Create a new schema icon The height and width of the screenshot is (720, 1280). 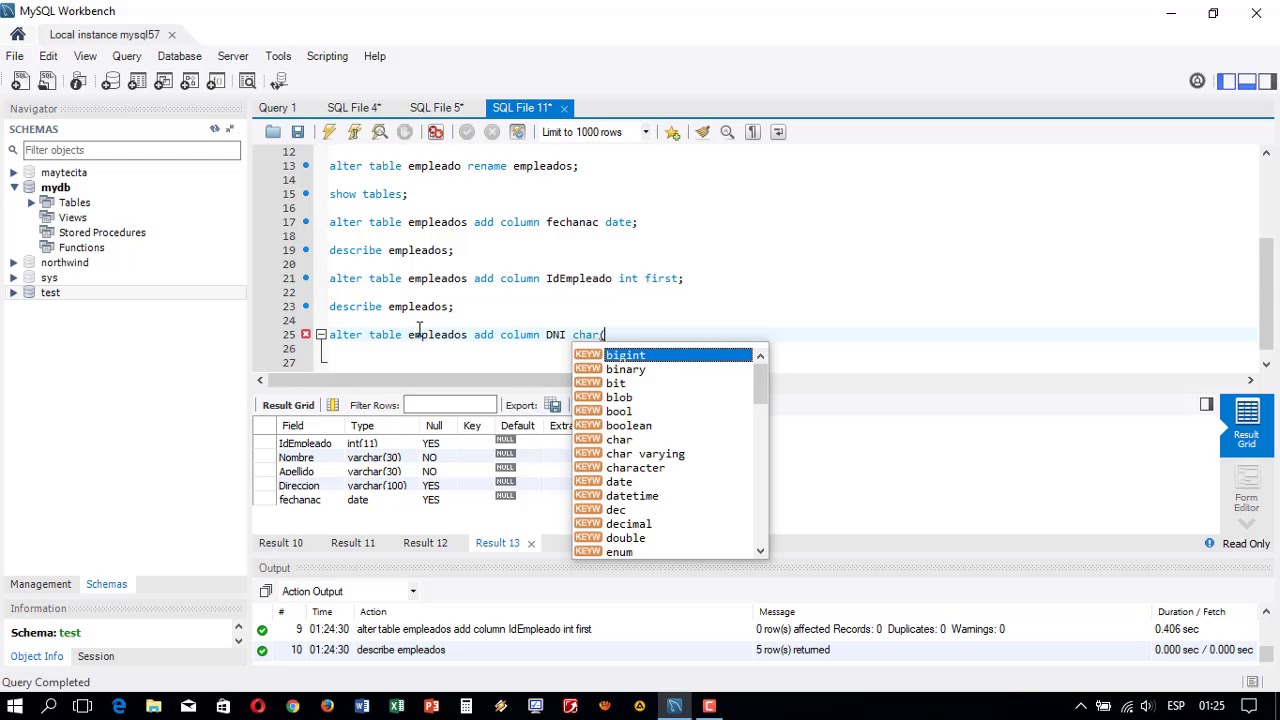pos(110,81)
